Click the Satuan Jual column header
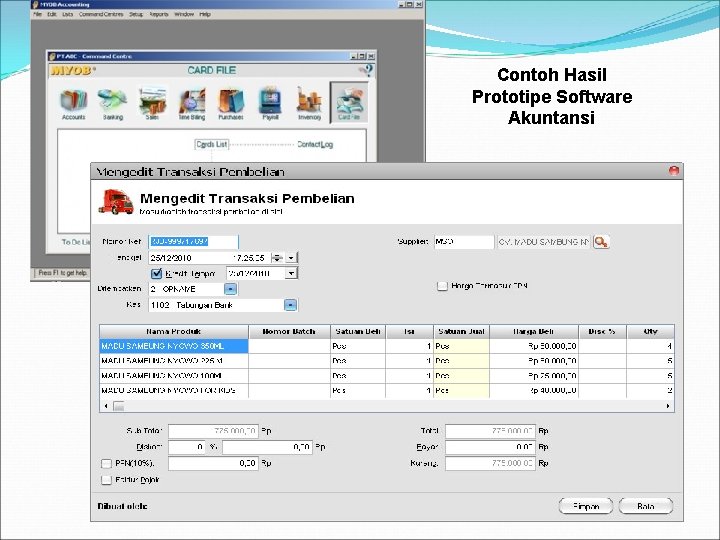 coord(461,332)
